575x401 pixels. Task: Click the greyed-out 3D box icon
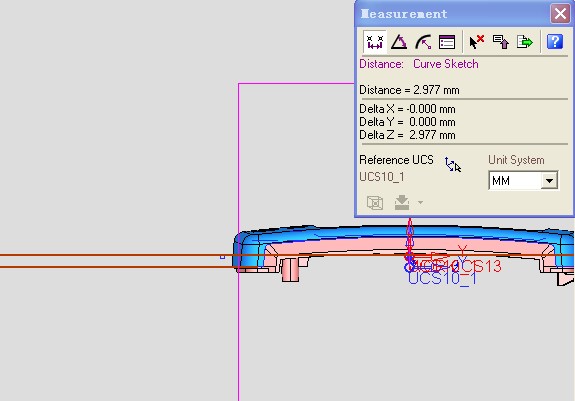coord(375,203)
